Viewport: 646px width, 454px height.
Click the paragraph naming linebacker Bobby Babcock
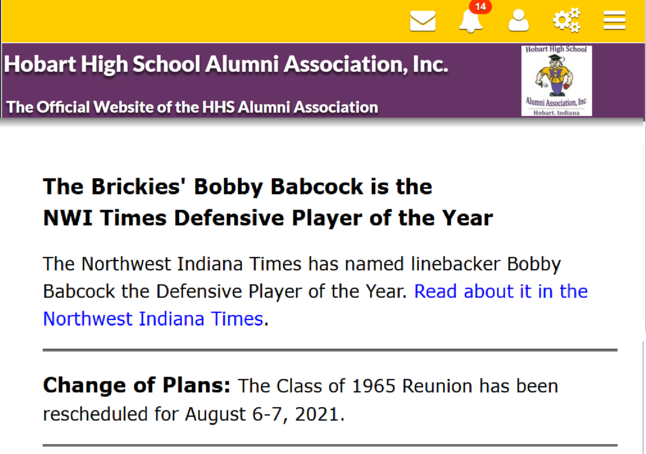315,291
